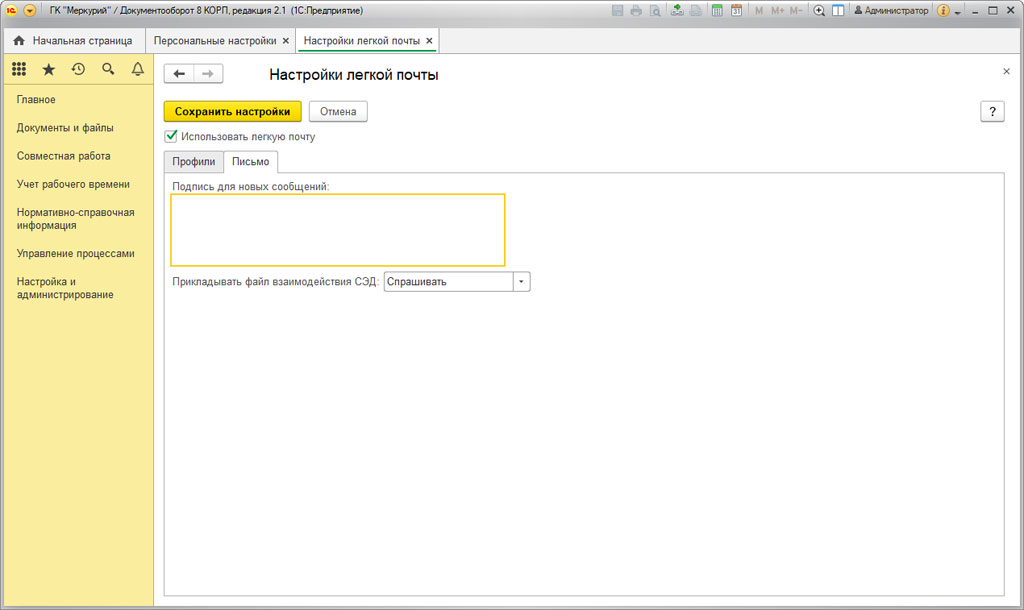Open the calculator icon in title bar
1024x610 pixels.
point(717,11)
